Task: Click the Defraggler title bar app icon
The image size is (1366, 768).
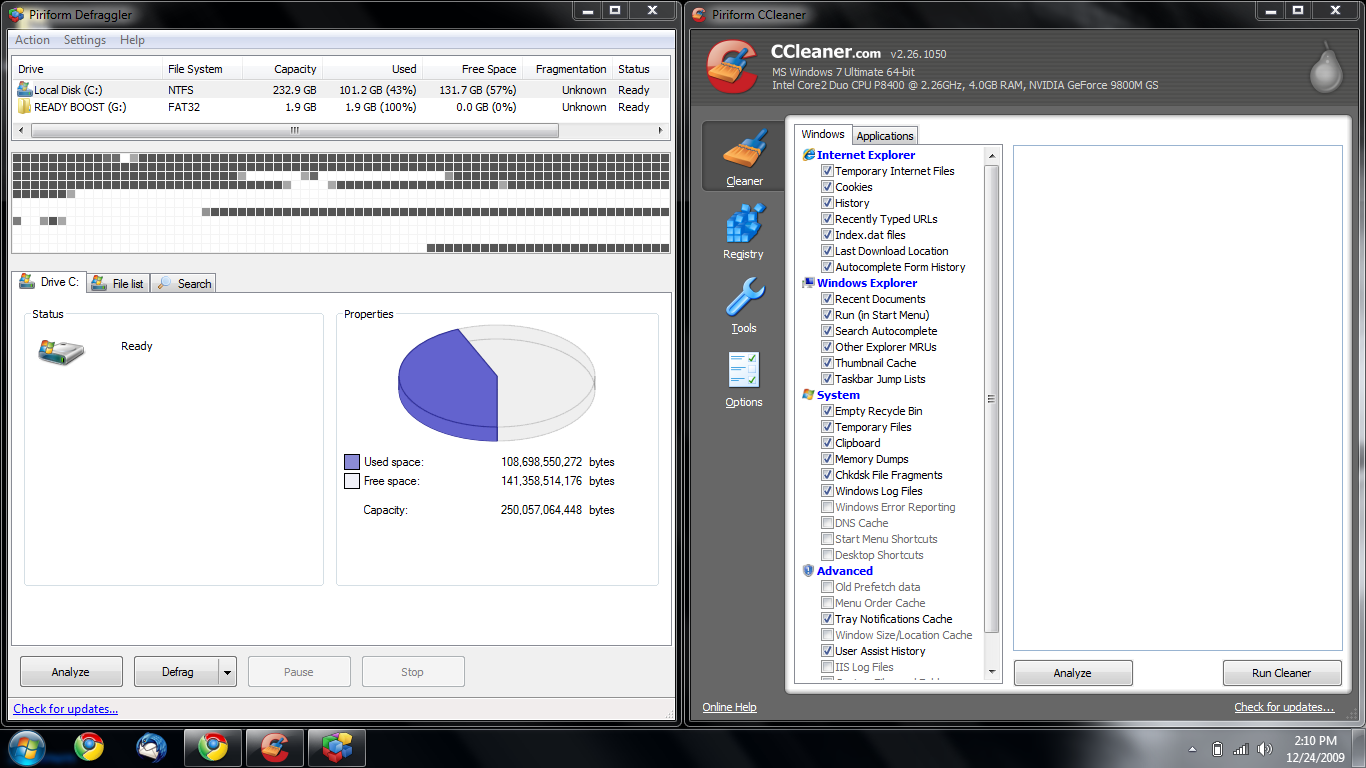Action: point(16,15)
